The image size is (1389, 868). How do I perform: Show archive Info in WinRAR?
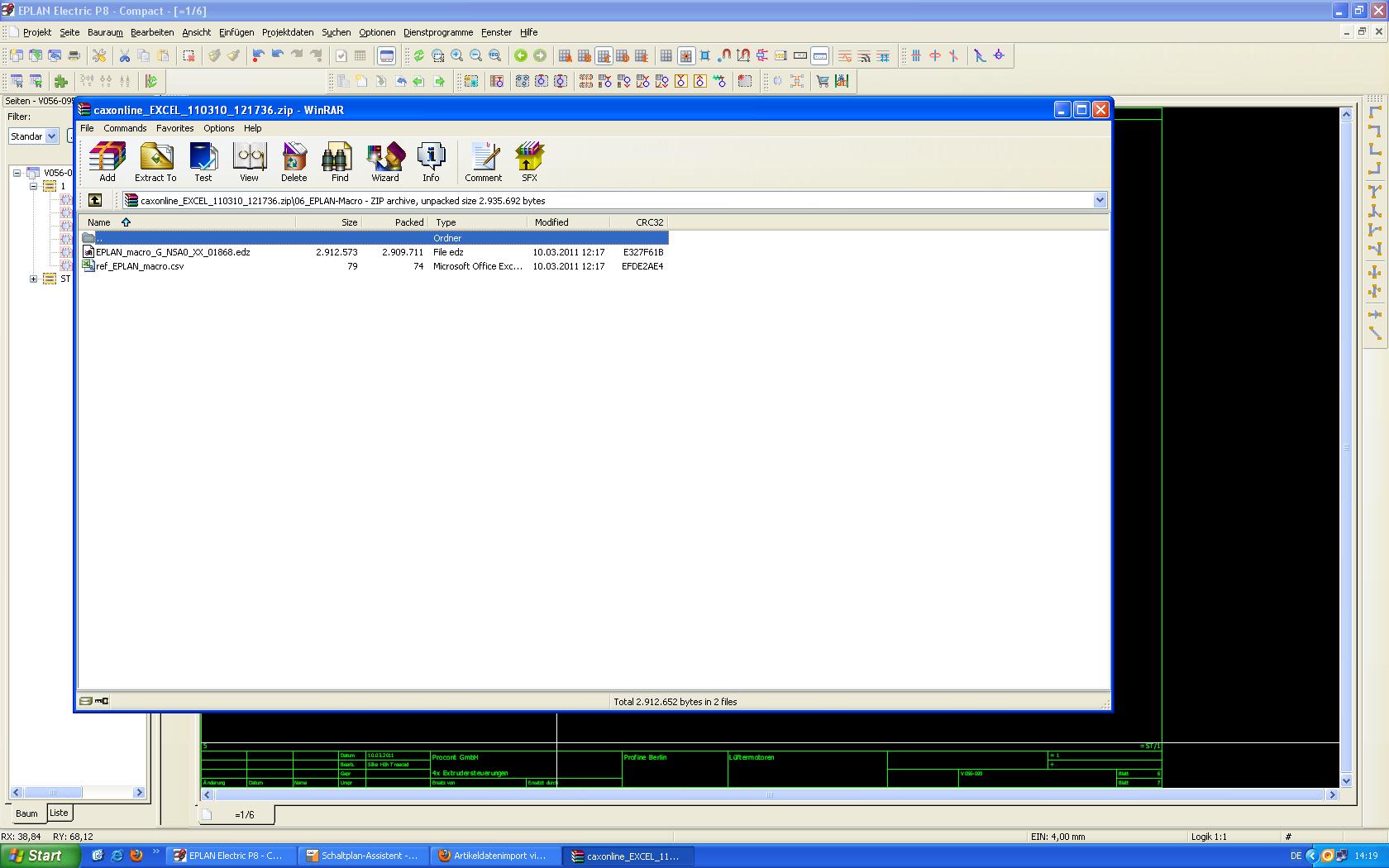(x=431, y=162)
